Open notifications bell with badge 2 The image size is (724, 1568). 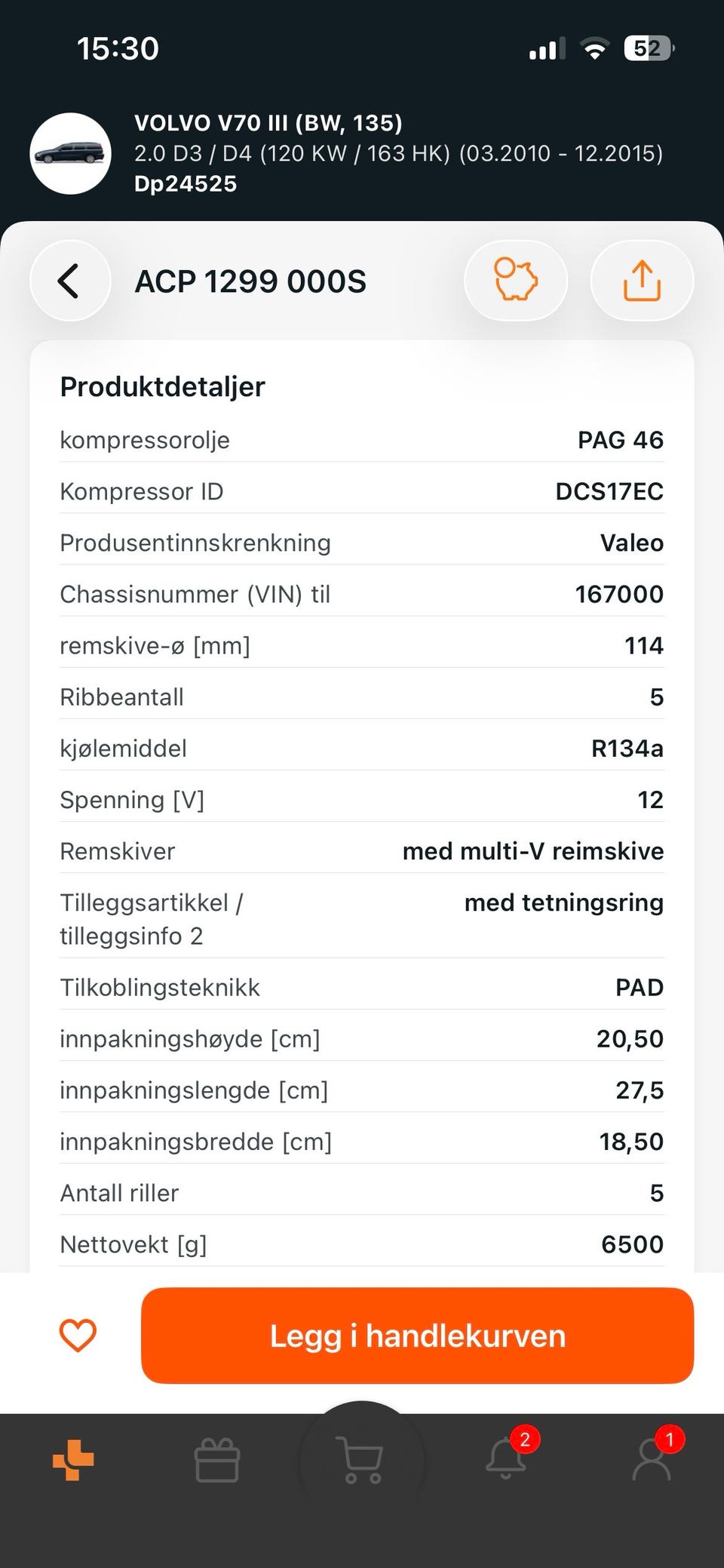(x=507, y=1456)
